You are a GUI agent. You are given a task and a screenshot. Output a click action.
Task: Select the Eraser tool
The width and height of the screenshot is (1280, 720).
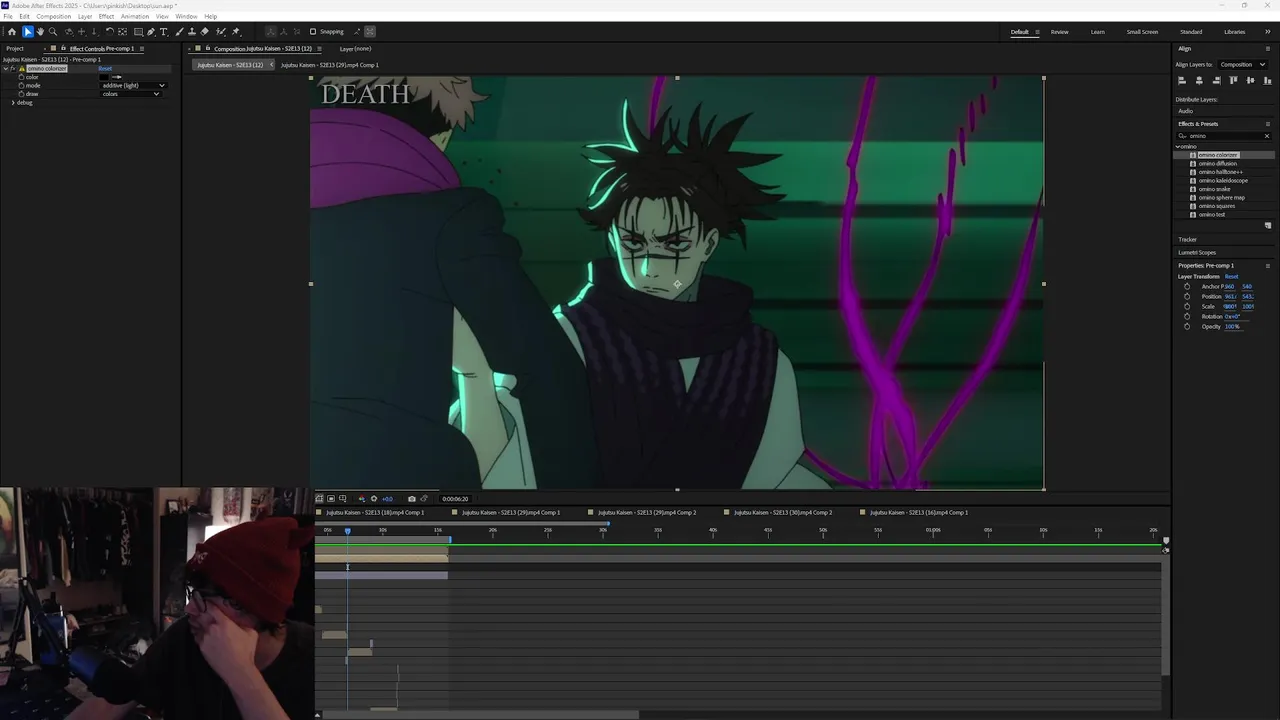click(205, 31)
